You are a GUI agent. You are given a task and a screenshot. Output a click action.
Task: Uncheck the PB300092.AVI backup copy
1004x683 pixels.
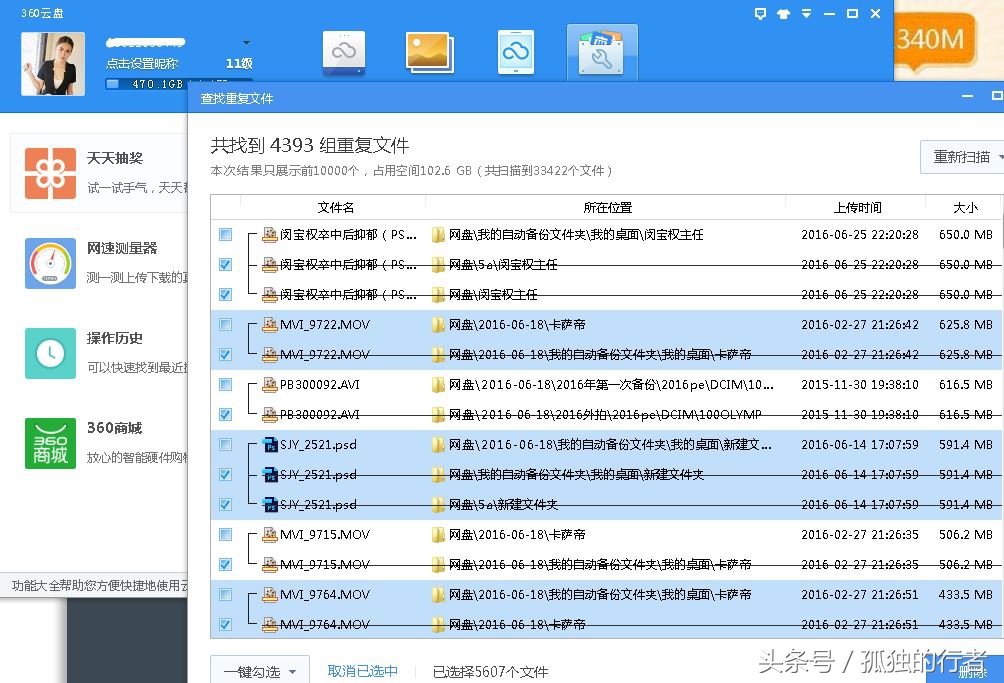click(x=225, y=414)
